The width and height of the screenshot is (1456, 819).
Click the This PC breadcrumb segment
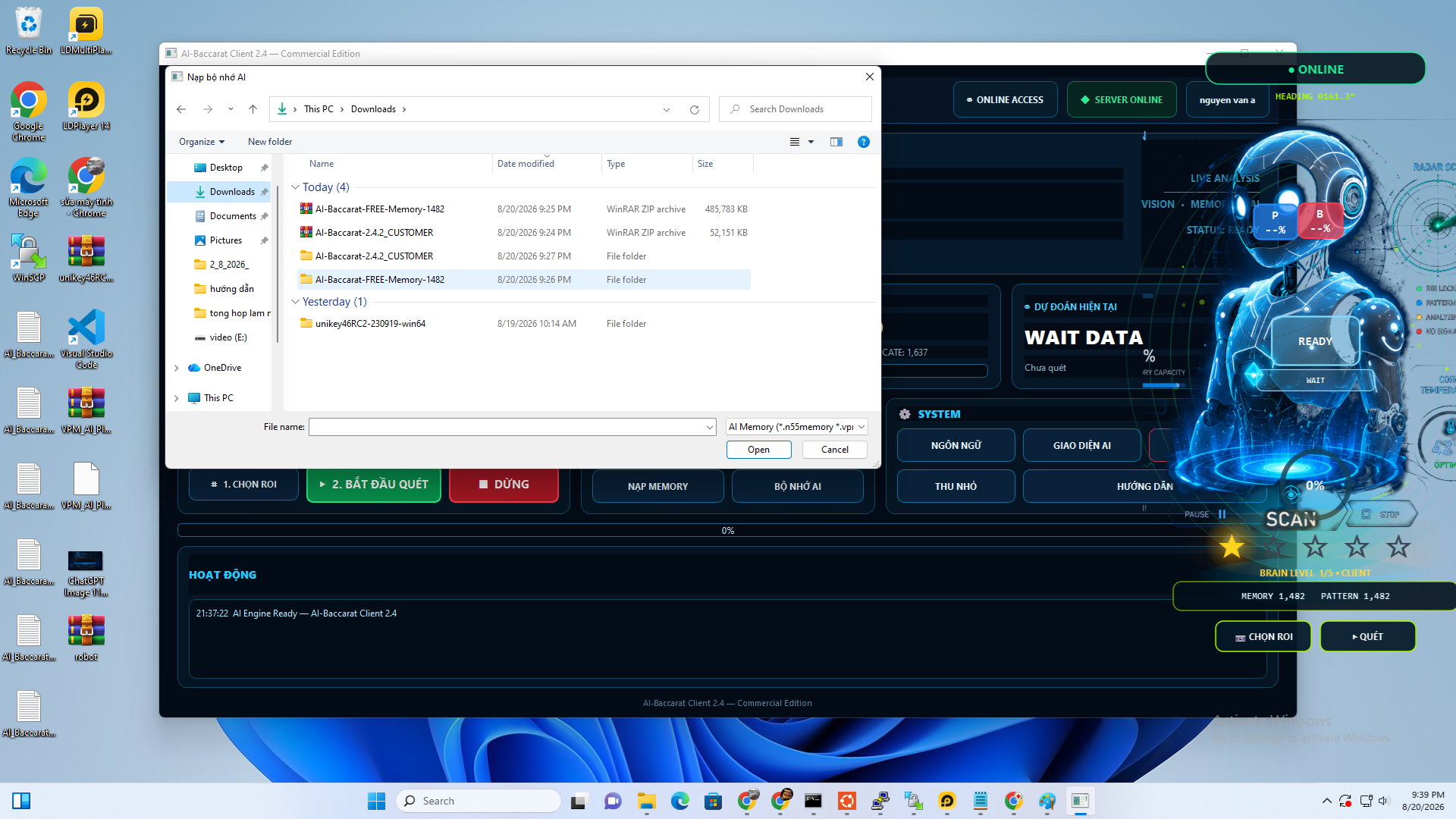click(318, 109)
